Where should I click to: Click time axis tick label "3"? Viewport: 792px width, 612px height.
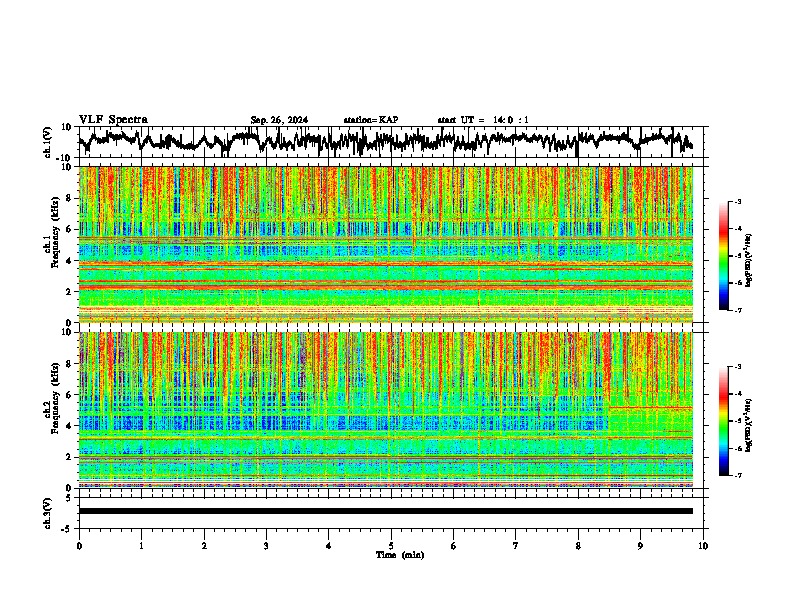pos(266,546)
